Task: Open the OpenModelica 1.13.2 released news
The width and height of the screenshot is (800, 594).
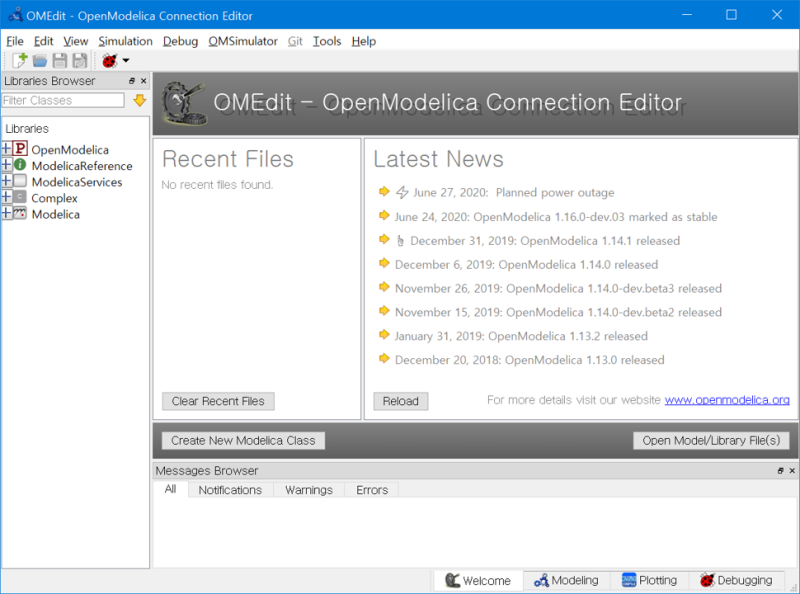Action: pos(521,336)
